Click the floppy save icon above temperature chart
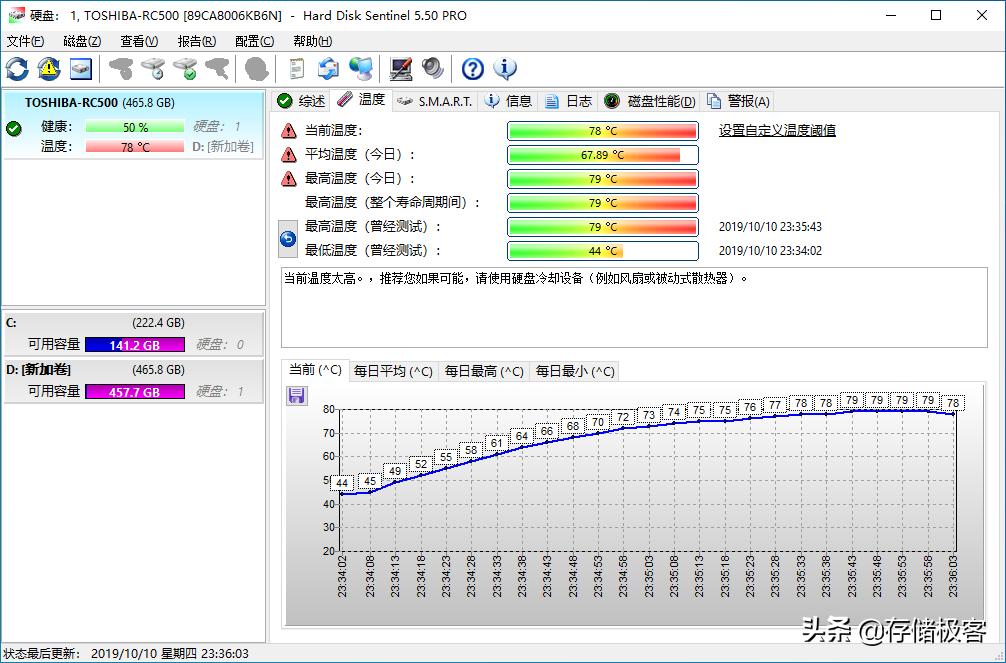 tap(295, 396)
